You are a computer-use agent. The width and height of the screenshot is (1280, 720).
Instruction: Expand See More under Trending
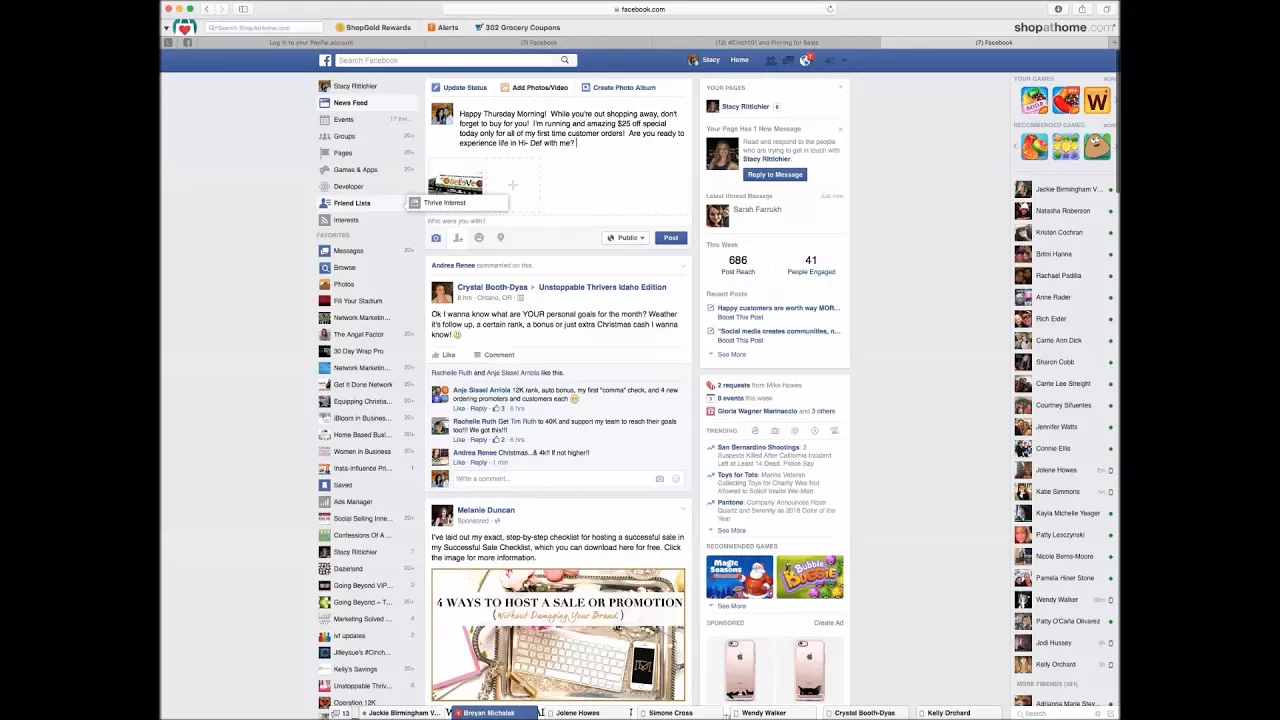731,530
